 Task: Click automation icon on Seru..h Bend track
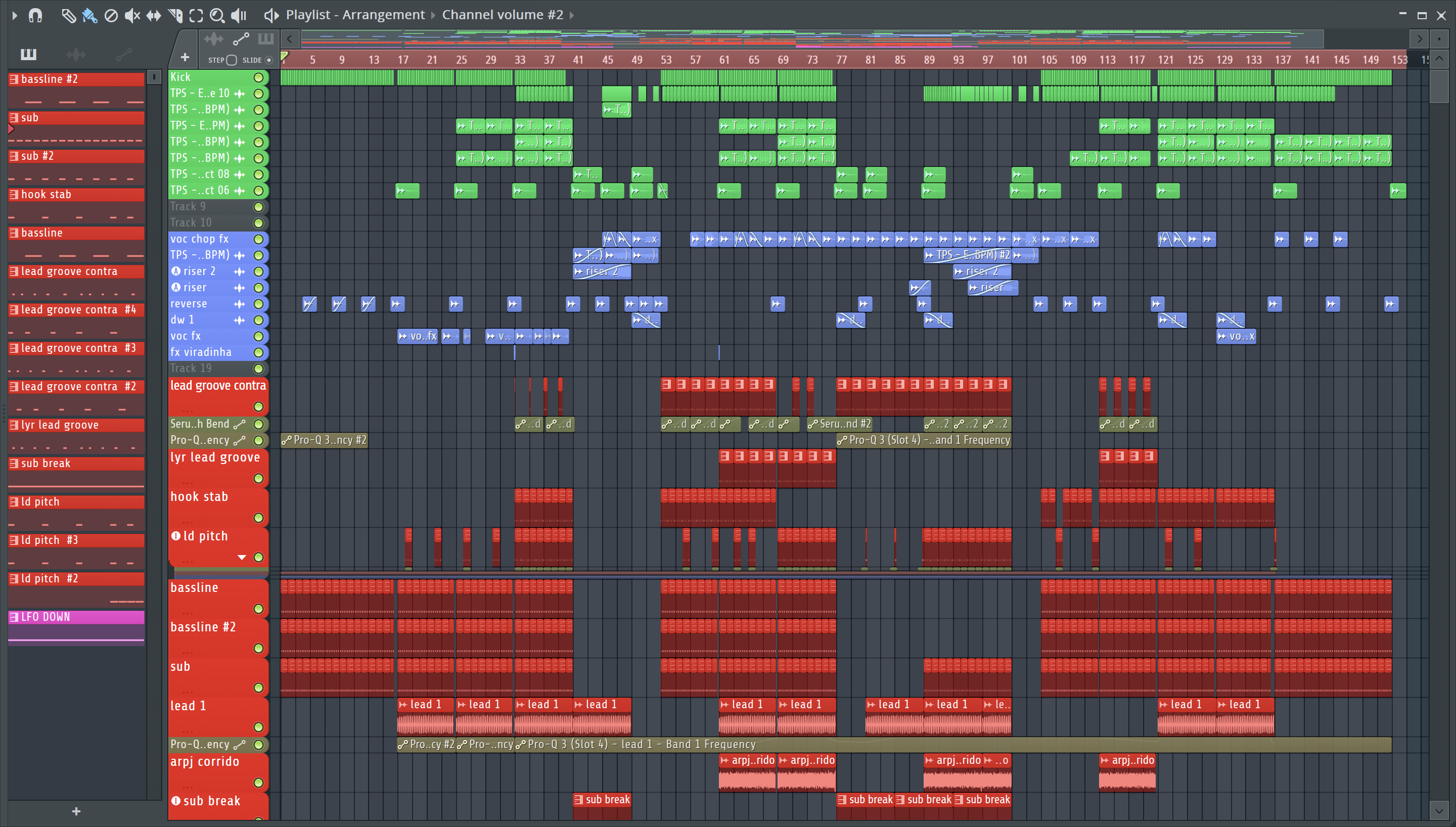point(240,424)
